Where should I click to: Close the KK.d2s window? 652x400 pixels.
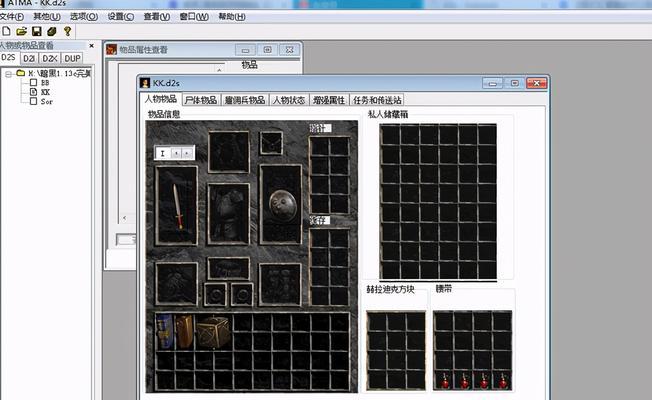[536, 83]
